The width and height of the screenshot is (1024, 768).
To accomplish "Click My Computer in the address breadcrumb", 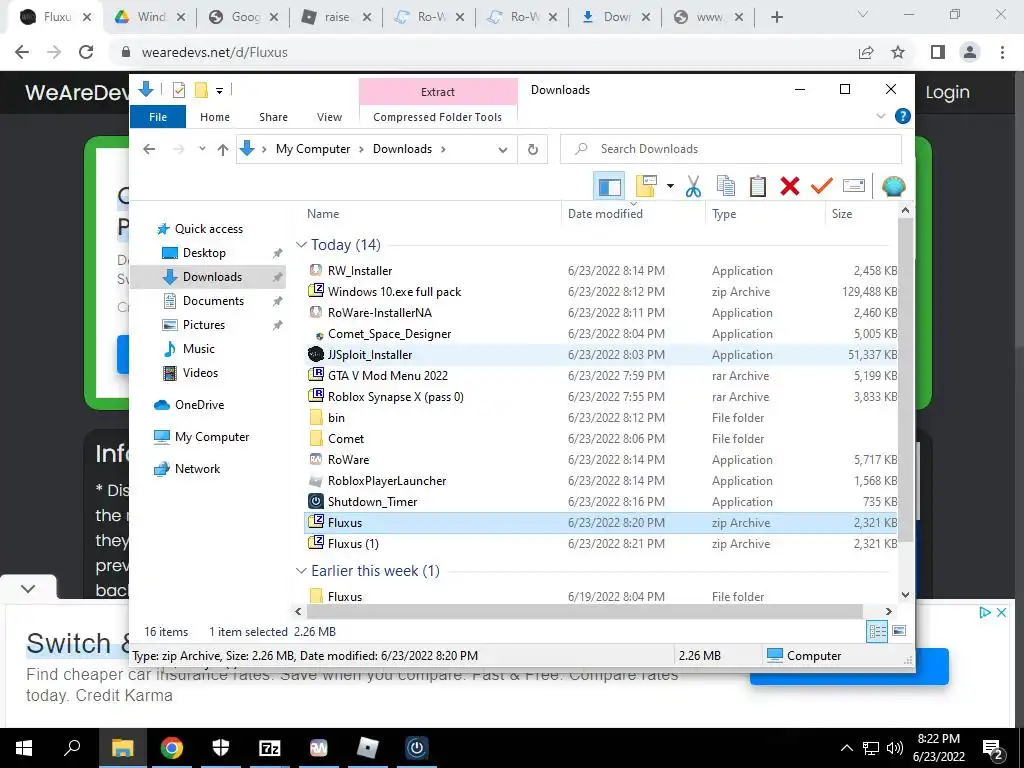I will 313,149.
